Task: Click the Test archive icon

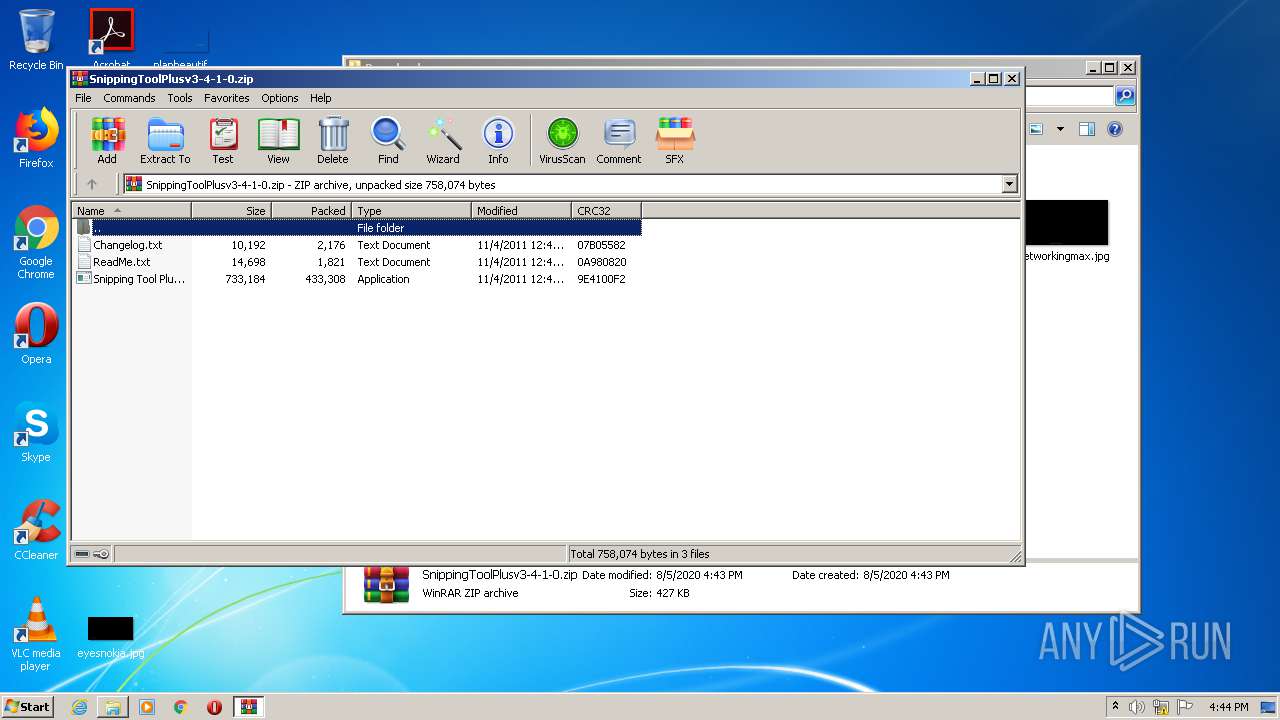Action: pyautogui.click(x=223, y=141)
